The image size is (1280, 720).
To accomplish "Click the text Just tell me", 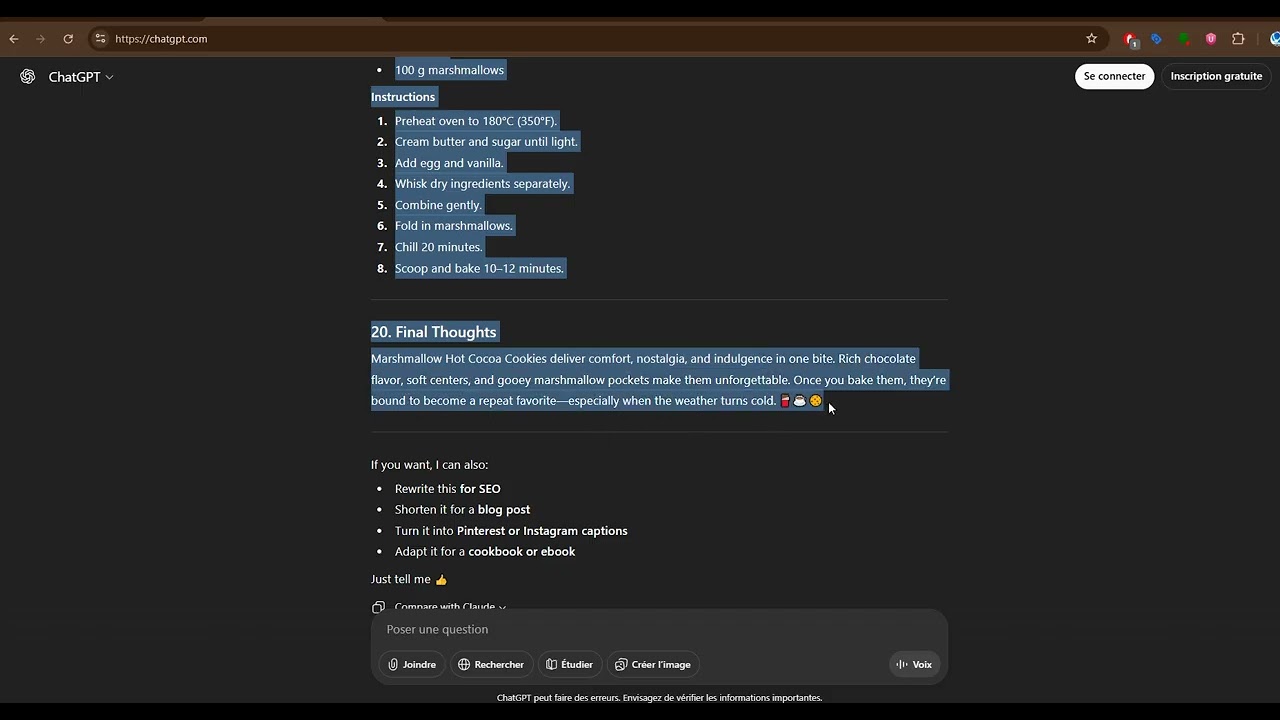I will (401, 579).
